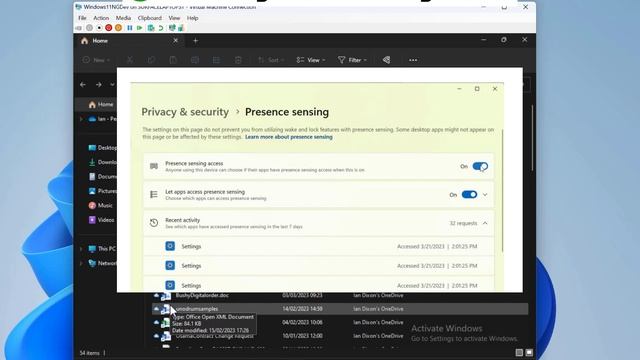Image resolution: width=640 pixels, height=360 pixels.
Task: Open the File menu of Virtual Machine Connection
Action: click(82, 18)
